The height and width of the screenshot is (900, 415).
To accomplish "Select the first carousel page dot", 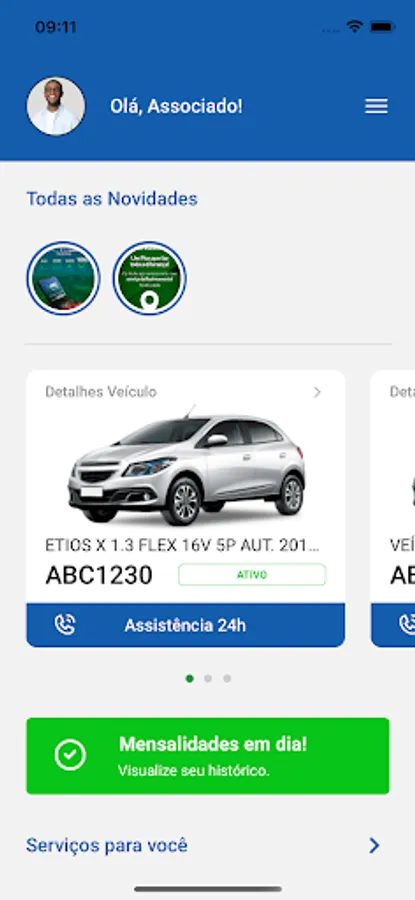I will (x=189, y=678).
